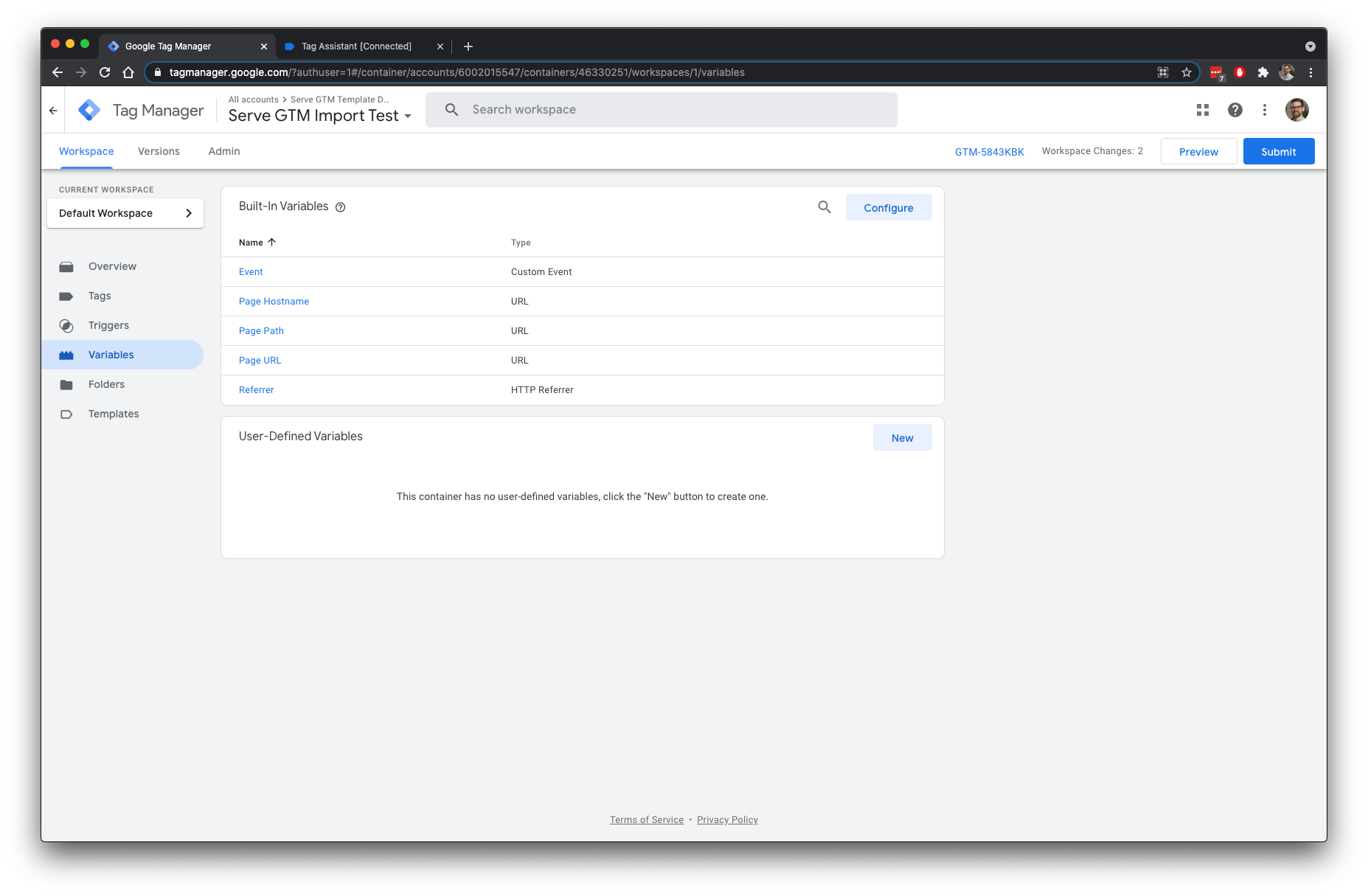This screenshot has height=896, width=1368.
Task: Click the AdBlock stop-hand extension icon
Action: click(1240, 72)
